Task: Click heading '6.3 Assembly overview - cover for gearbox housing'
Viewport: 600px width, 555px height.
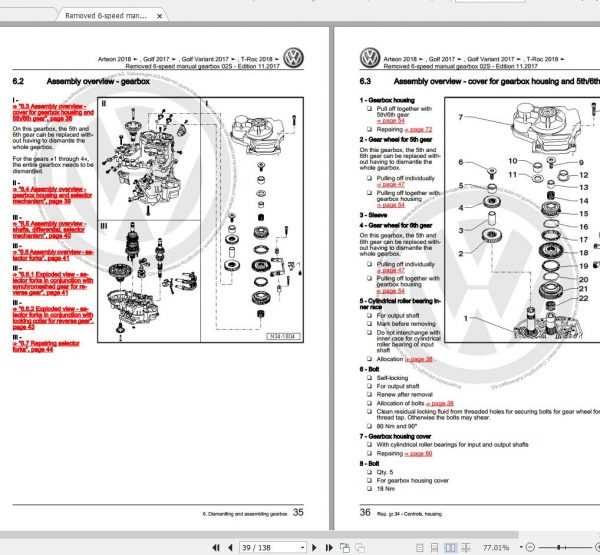Action: click(480, 81)
